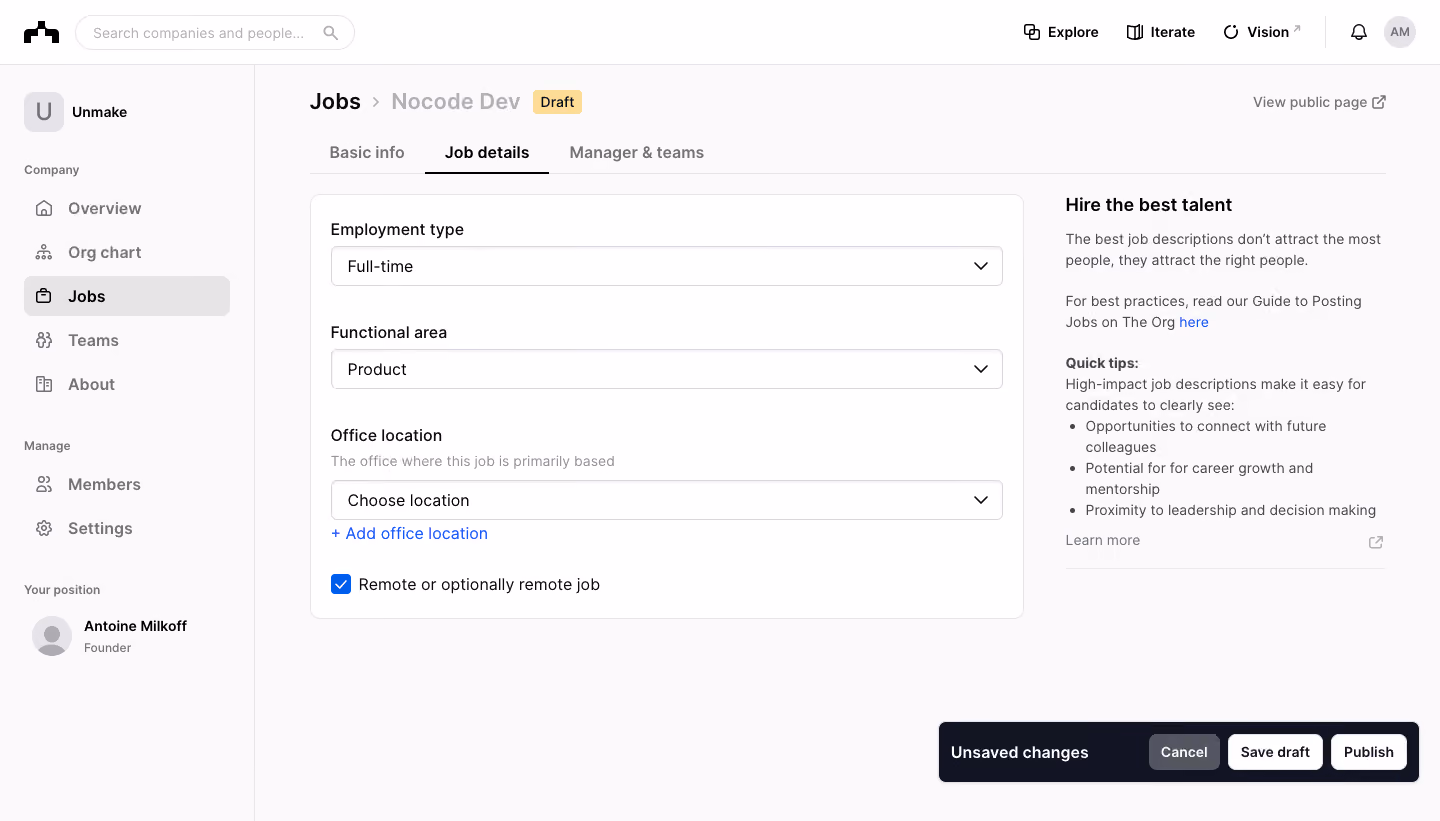This screenshot has width=1440, height=821.
Task: Open the guide 'here' link
Action: coord(1194,322)
